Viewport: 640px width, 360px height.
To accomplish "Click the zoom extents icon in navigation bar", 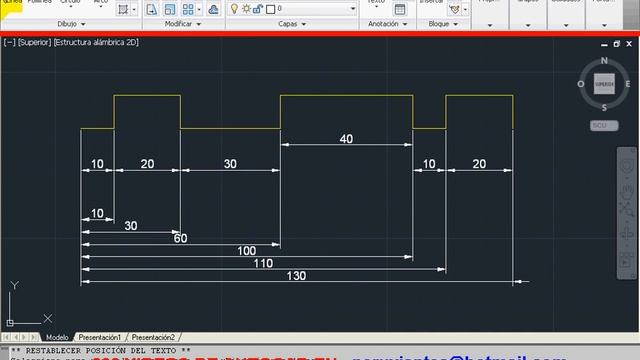I will (627, 209).
